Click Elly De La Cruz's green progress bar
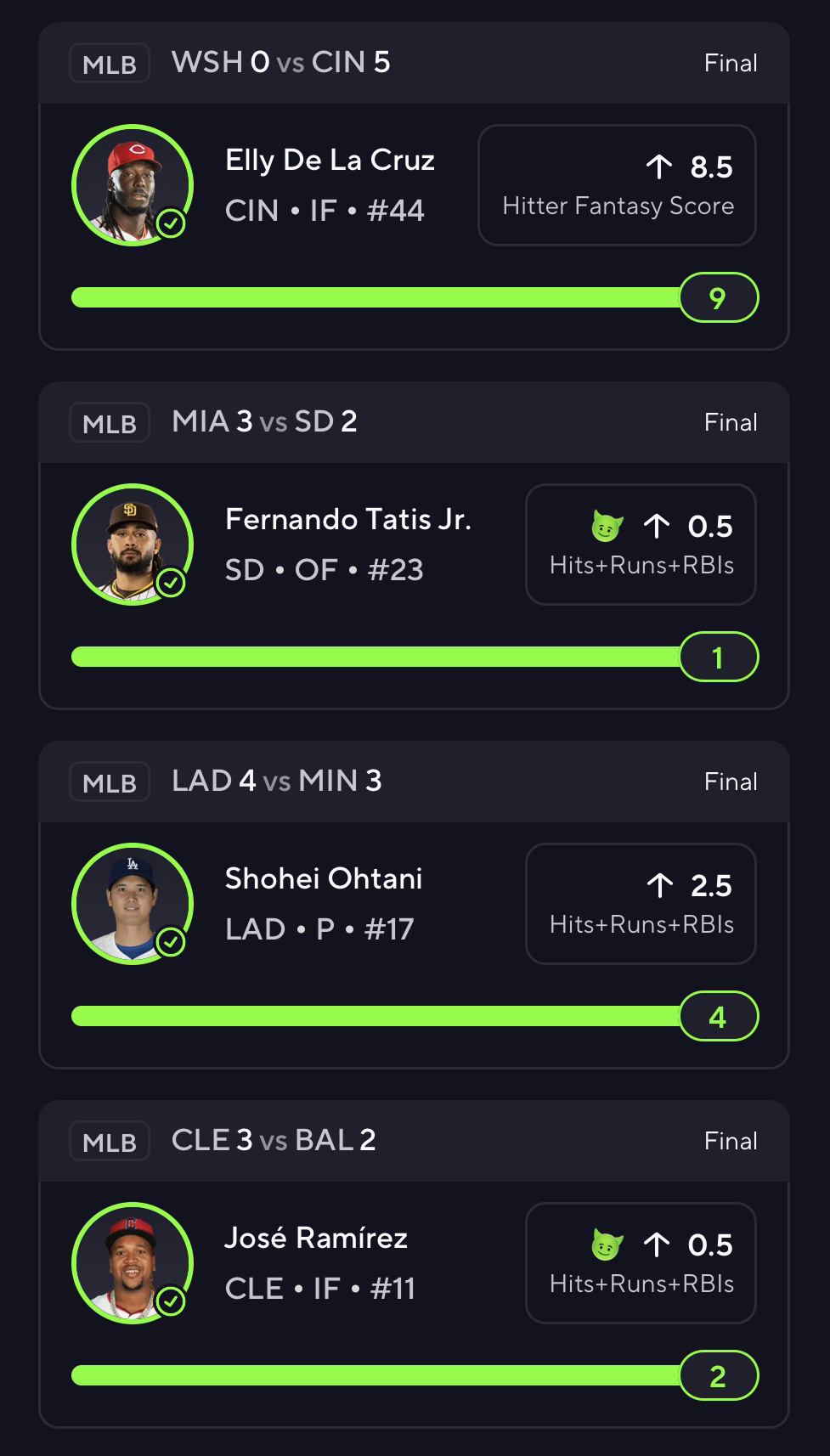This screenshot has width=830, height=1456. (374, 297)
